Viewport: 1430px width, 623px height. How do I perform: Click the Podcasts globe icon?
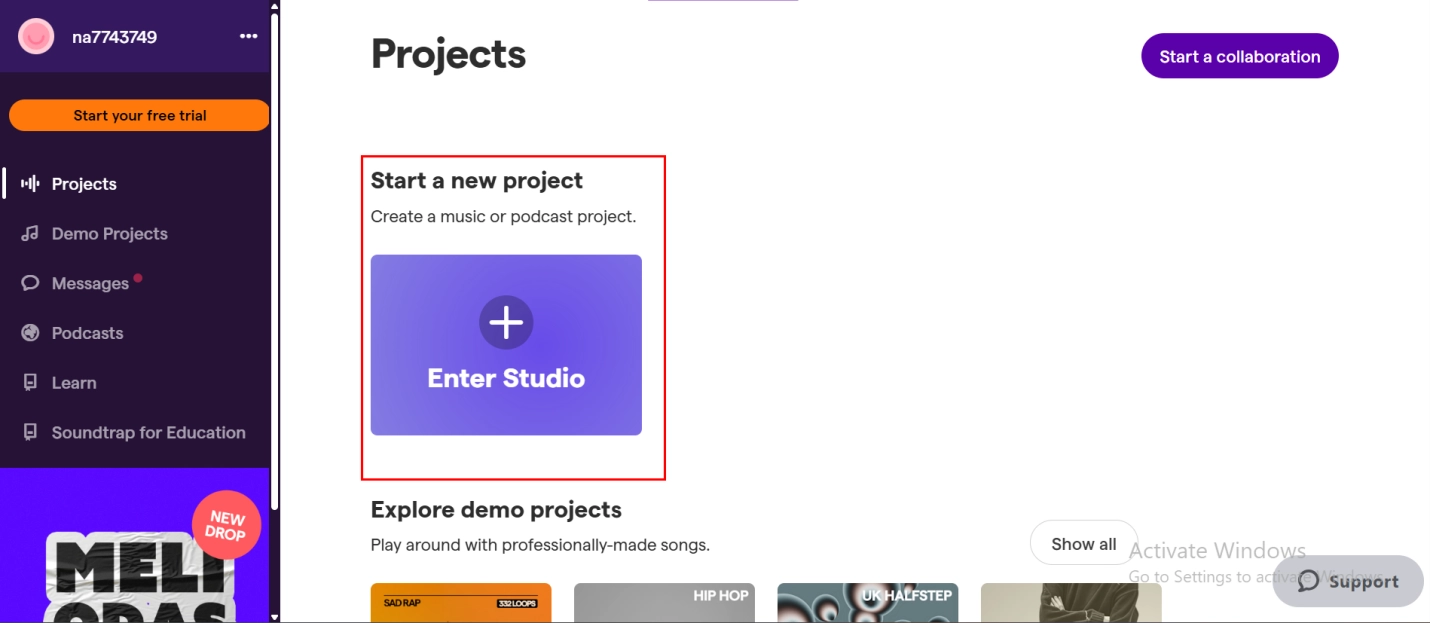[31, 333]
